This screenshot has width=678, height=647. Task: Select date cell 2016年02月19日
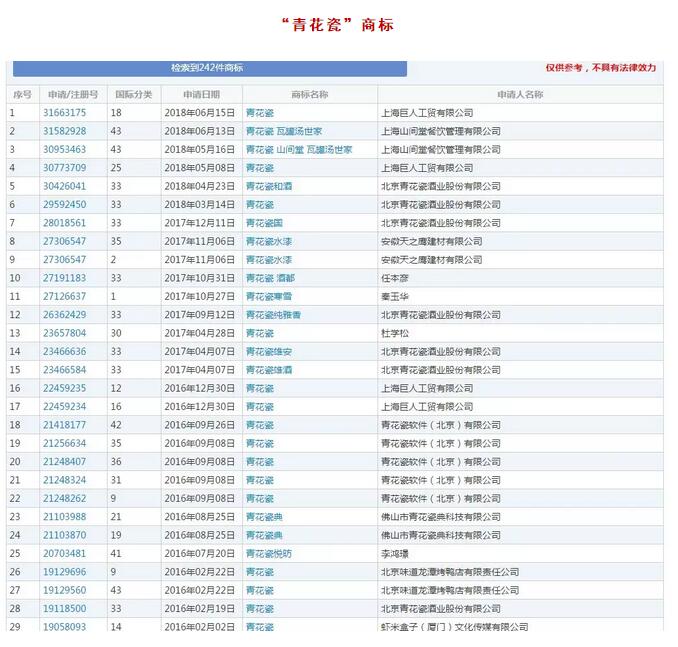(200, 609)
